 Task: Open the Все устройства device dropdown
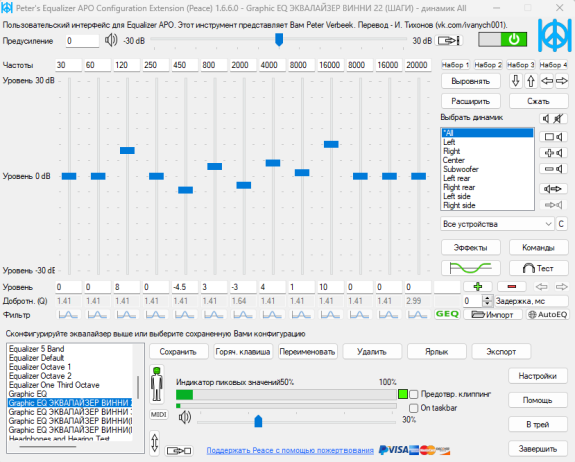click(497, 224)
